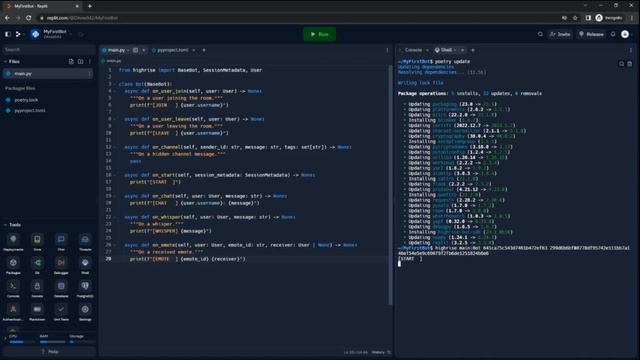The image size is (640, 360).
Task: Open the Packages tool icon
Action: [x=13, y=262]
